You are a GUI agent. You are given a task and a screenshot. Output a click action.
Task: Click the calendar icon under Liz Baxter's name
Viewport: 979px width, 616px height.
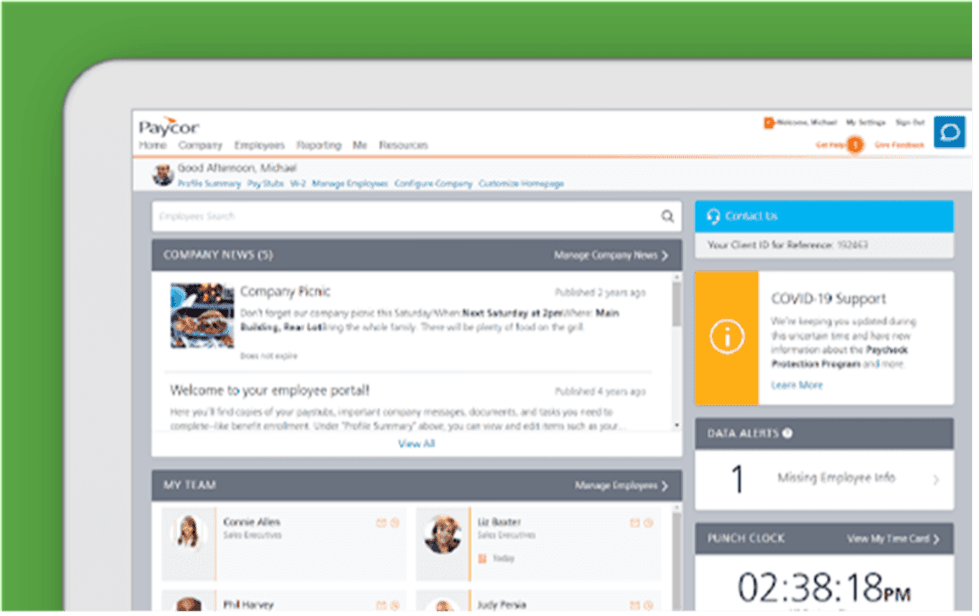[x=480, y=558]
